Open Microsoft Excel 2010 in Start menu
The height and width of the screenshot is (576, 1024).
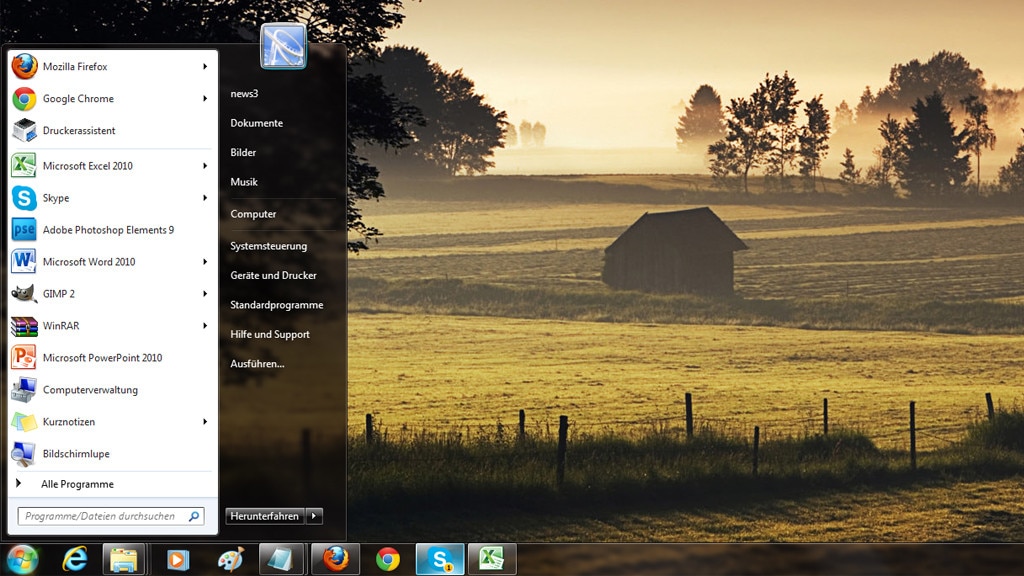[x=87, y=166]
